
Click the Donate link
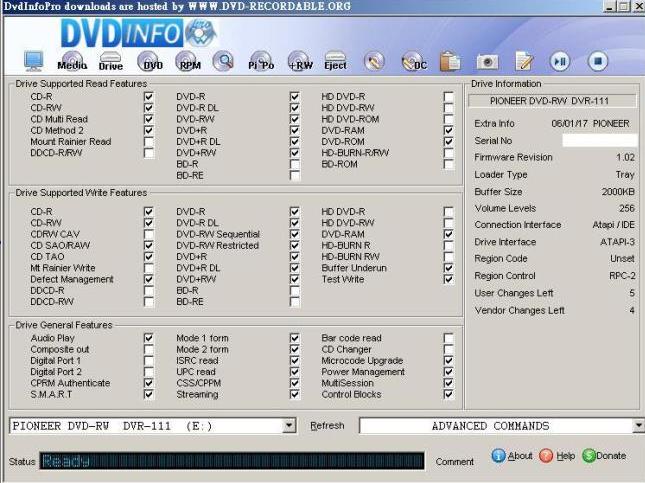coord(603,456)
